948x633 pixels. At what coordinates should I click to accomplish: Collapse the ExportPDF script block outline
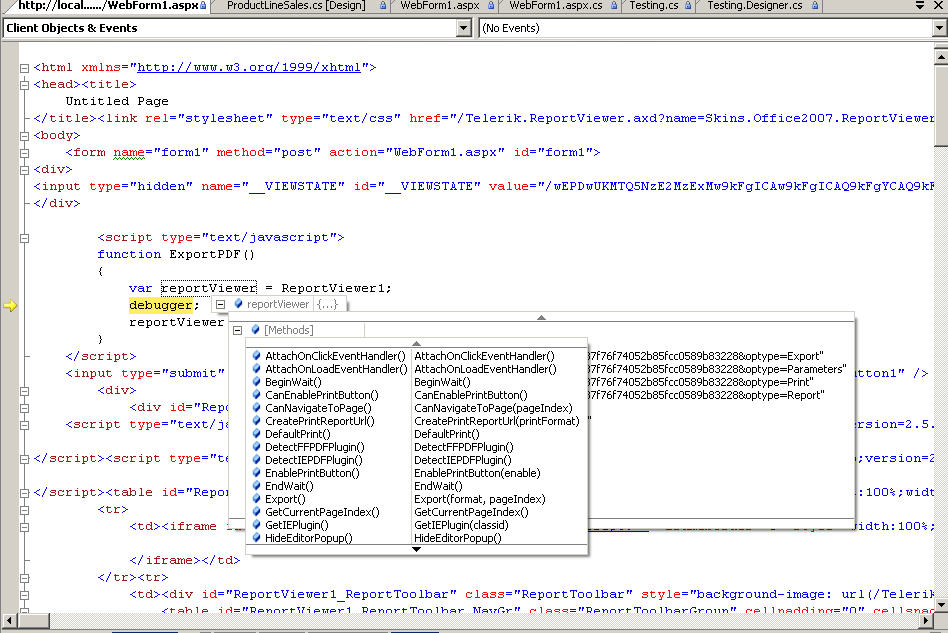tap(25, 238)
